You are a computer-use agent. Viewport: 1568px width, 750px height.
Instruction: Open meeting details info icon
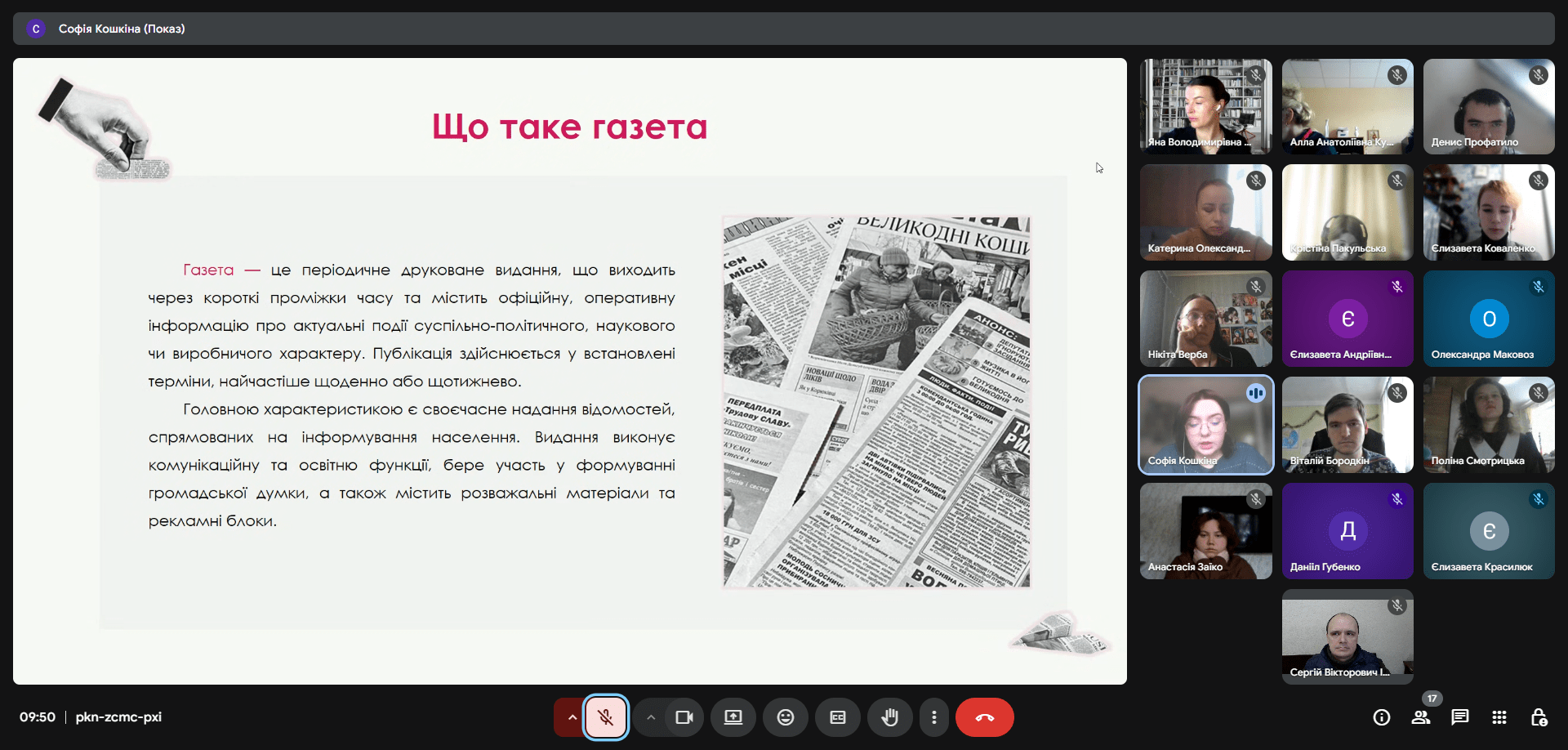tap(1381, 717)
